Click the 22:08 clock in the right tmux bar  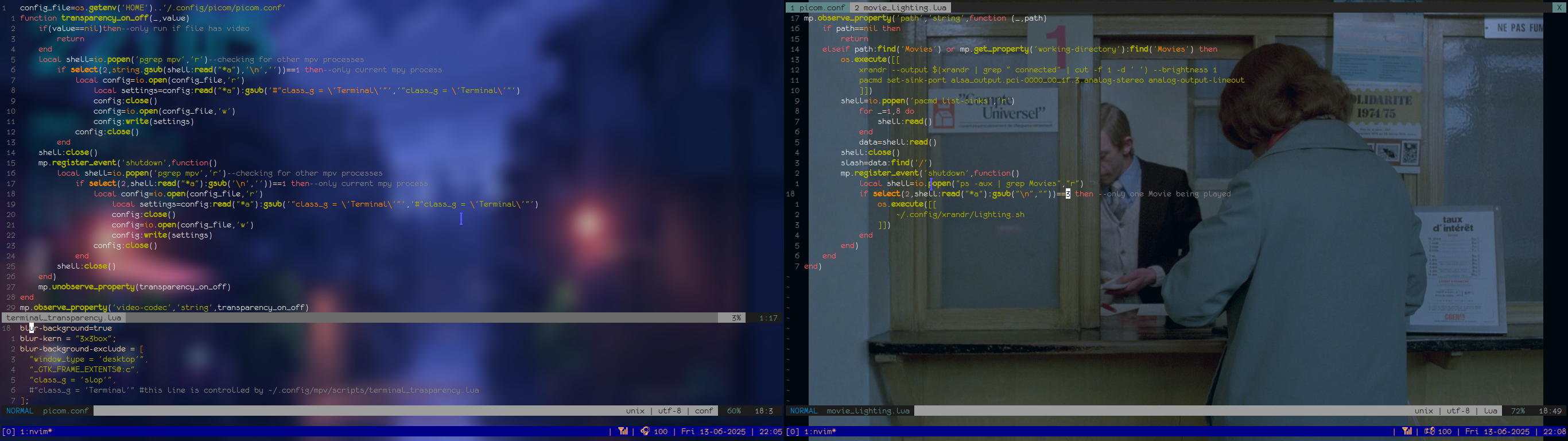click(x=1555, y=431)
